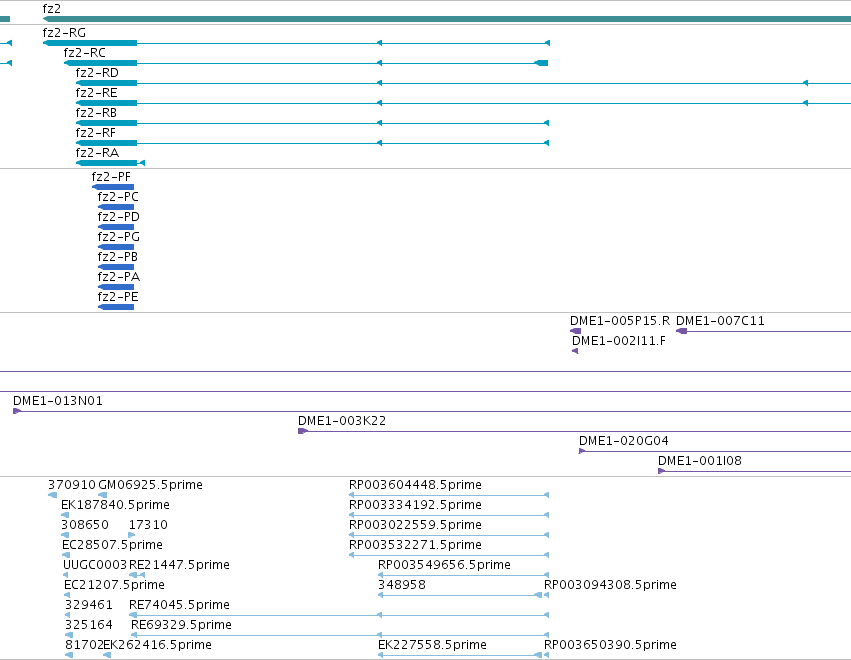Select the fz2-RA transcript exon bar

click(x=106, y=163)
